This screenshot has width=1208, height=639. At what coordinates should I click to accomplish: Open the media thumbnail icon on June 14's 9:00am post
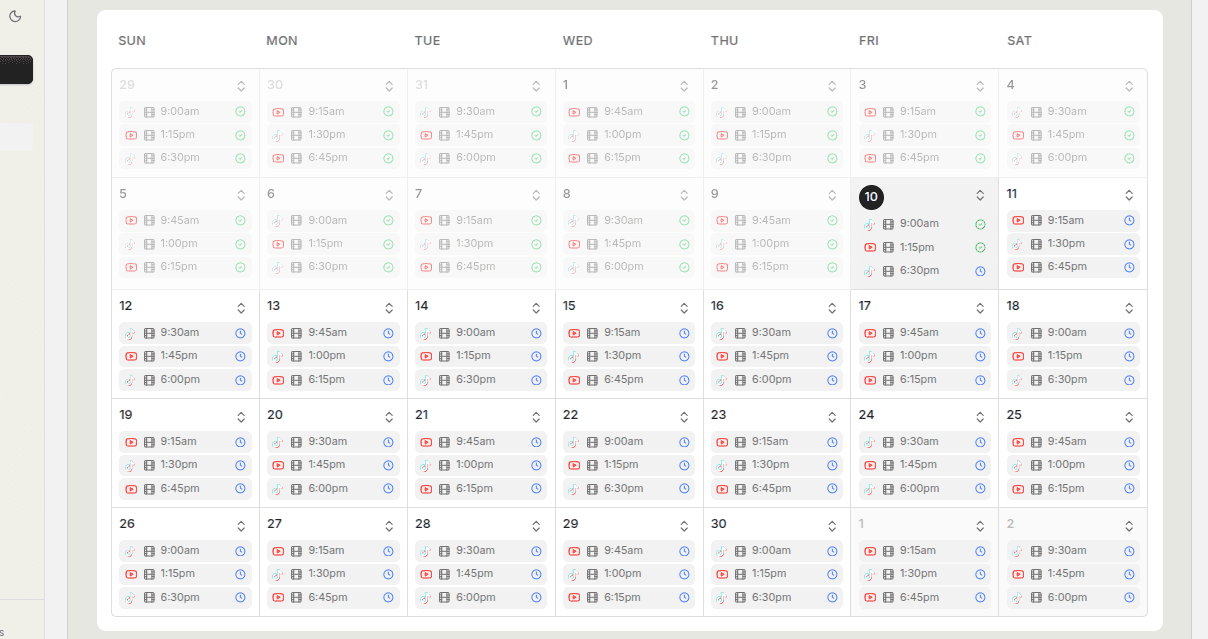coord(443,333)
